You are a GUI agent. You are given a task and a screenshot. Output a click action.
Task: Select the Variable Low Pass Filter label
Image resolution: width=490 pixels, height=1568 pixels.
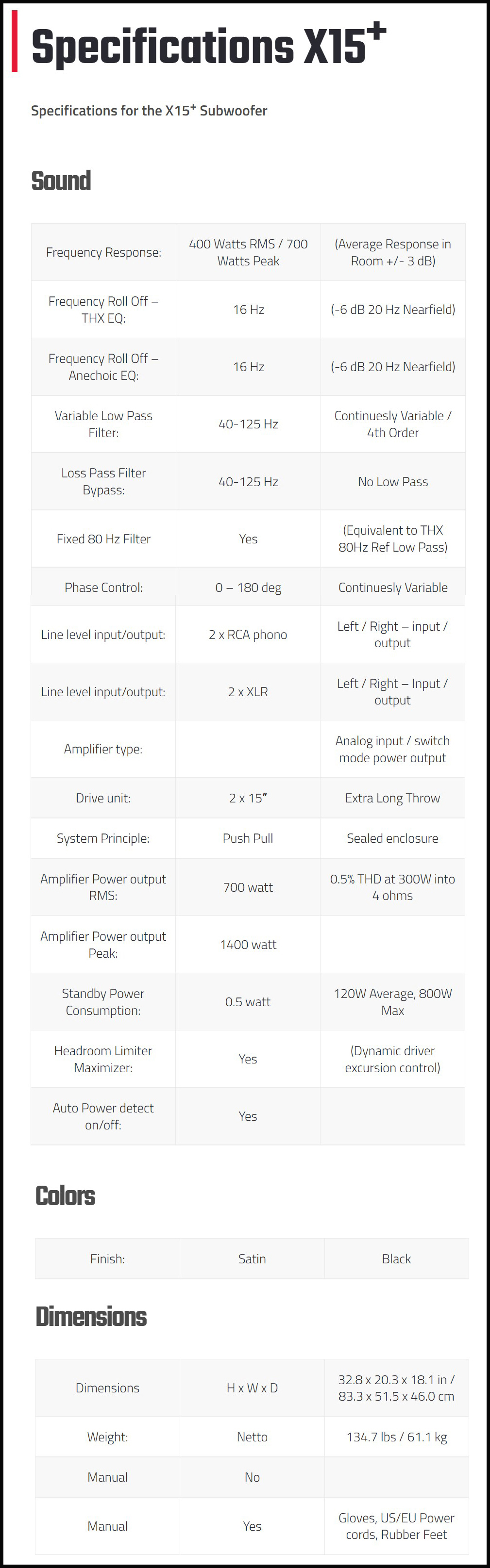(x=103, y=424)
